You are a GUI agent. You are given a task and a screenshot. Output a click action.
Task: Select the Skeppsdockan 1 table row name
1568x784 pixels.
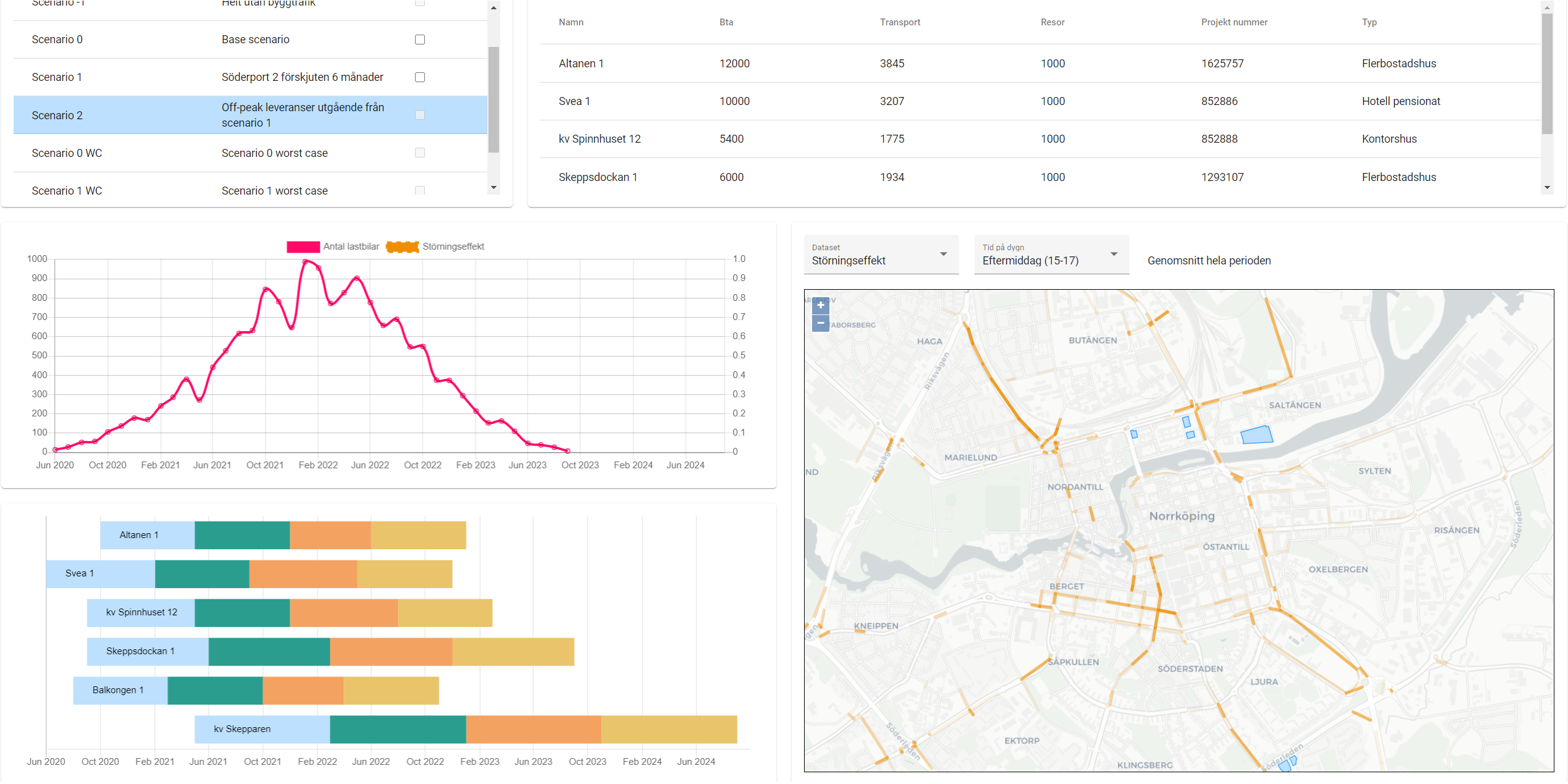pyautogui.click(x=598, y=177)
